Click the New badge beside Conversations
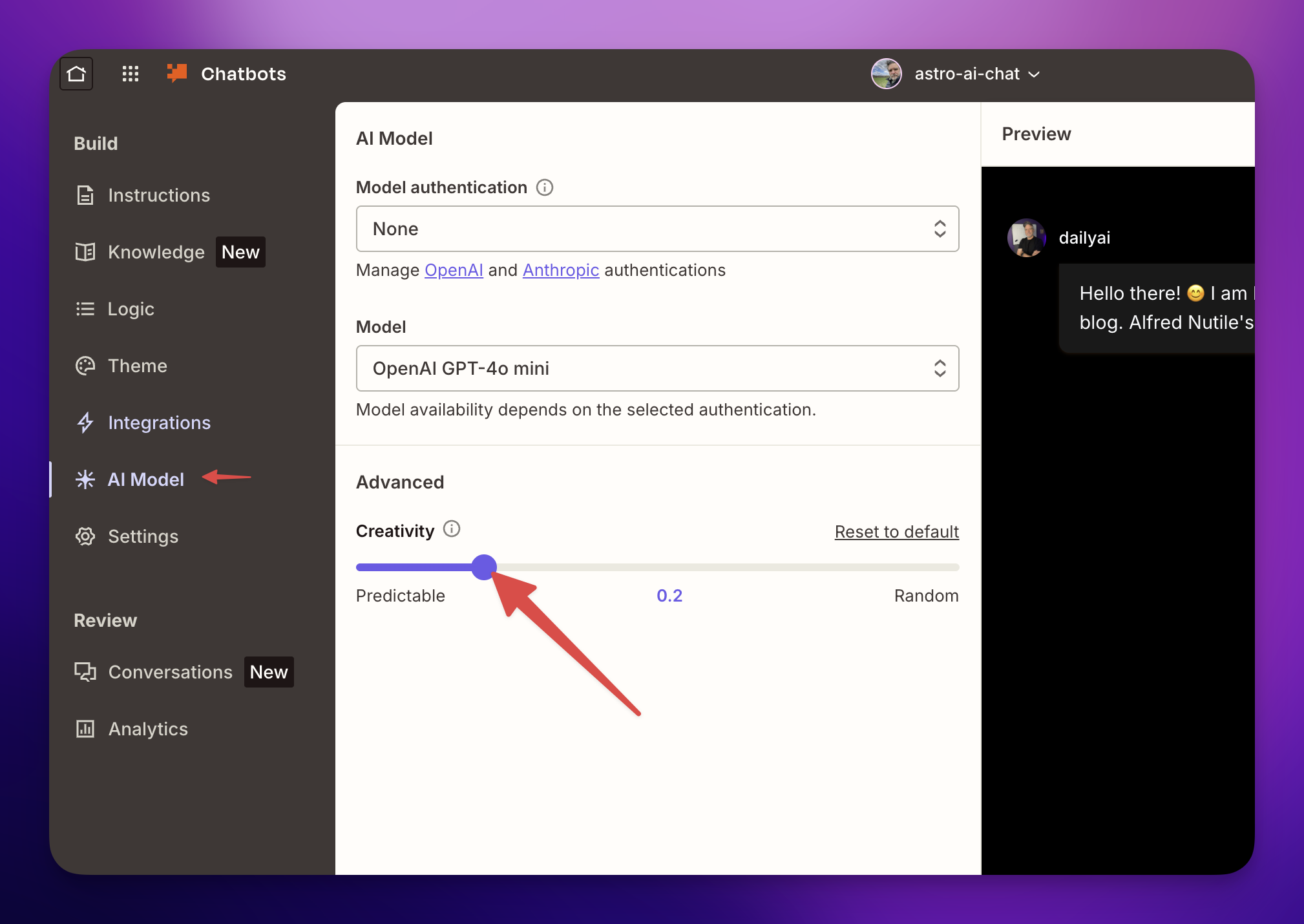1304x924 pixels. coord(269,672)
